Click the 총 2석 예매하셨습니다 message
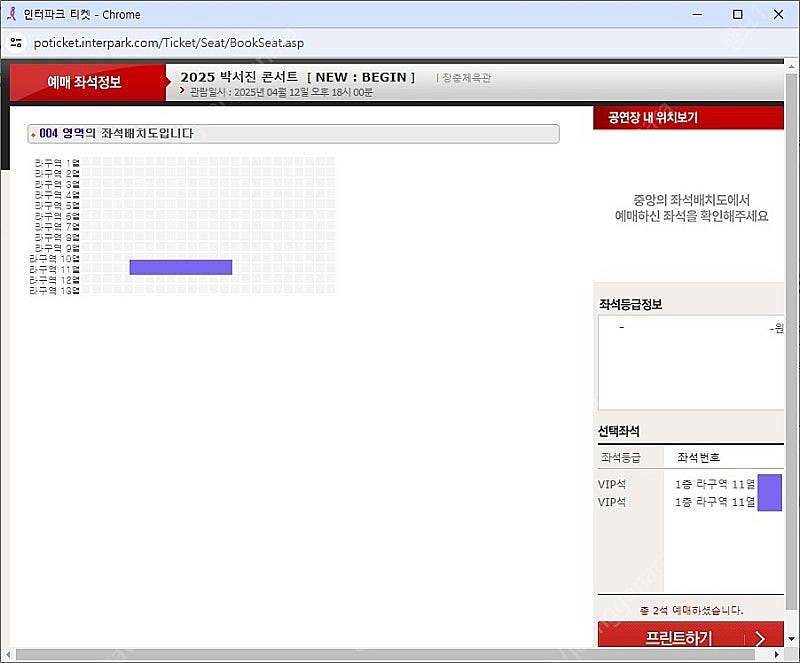800x663 pixels. 691,610
